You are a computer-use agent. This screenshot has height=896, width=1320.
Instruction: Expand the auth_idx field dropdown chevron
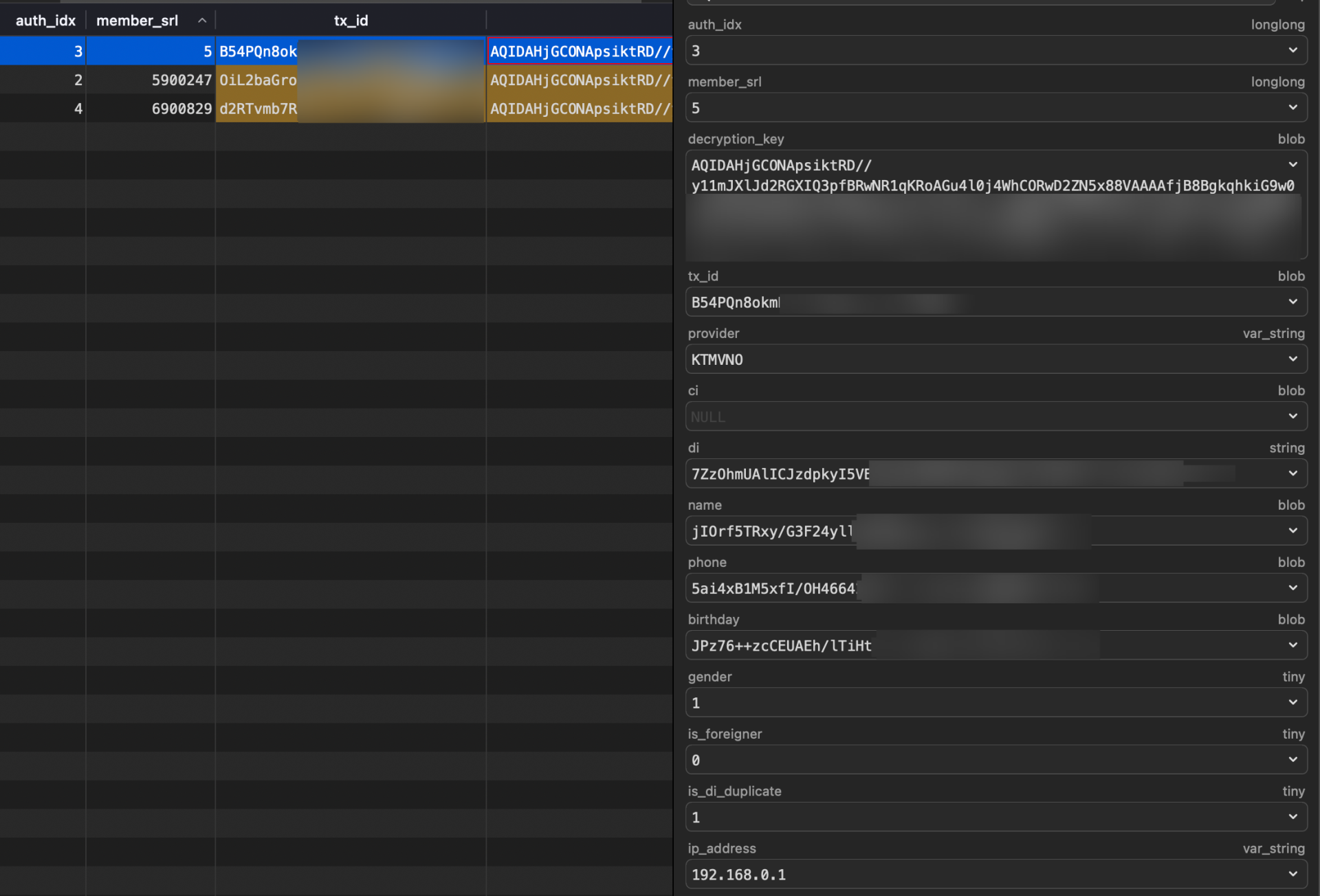click(x=1292, y=50)
